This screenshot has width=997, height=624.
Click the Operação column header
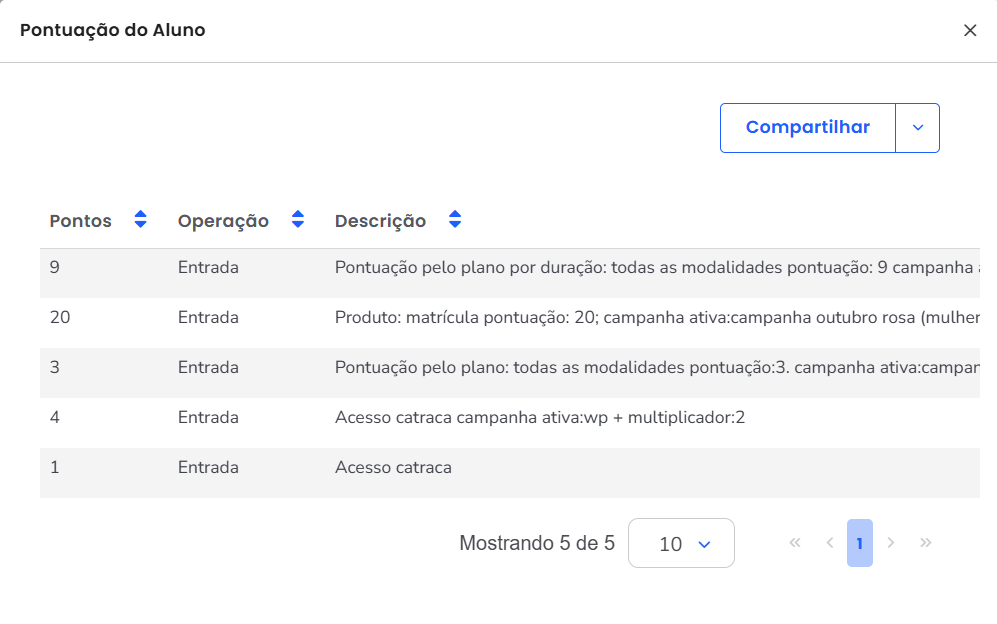(223, 221)
